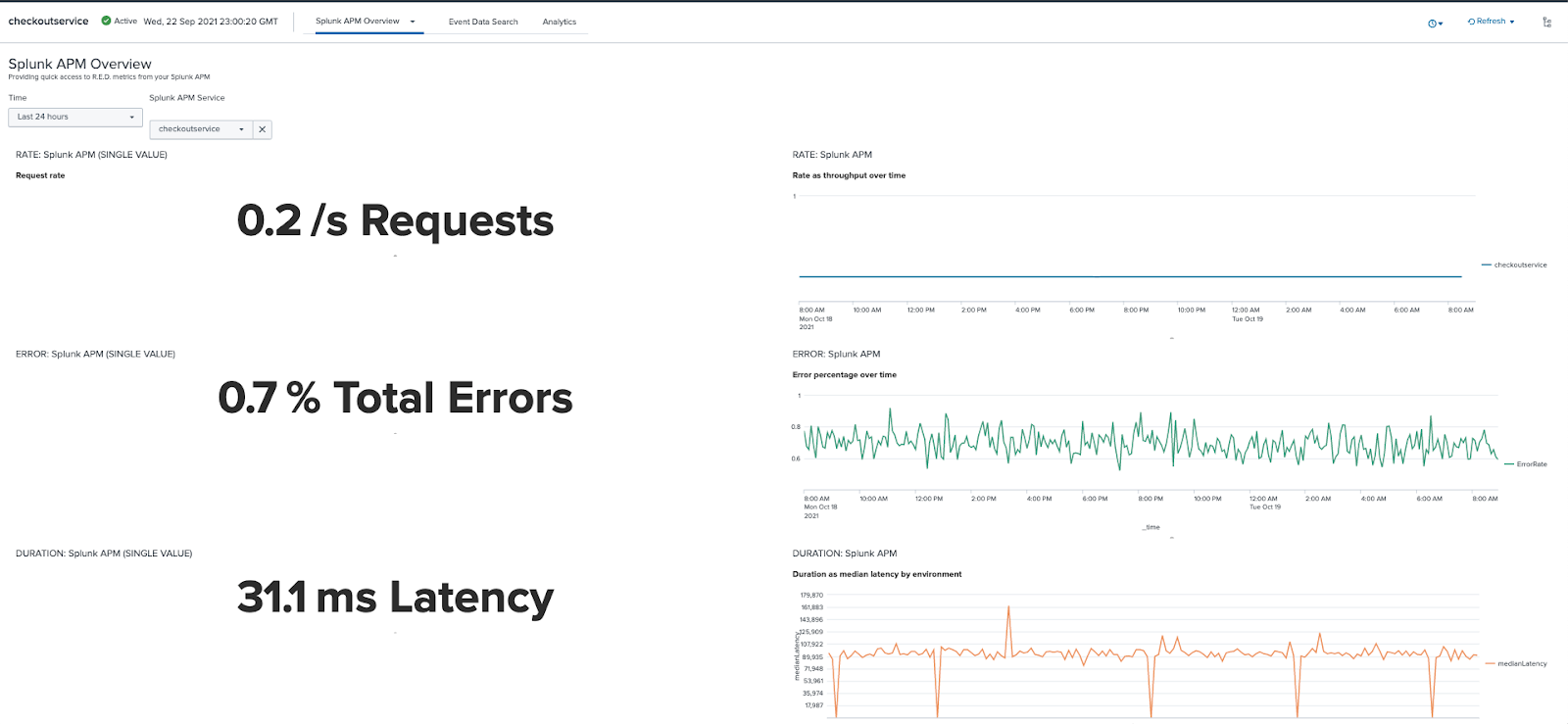The height and width of the screenshot is (724, 1568).
Task: Expand the Splunk APM Service checkoutservice dropdown
Action: [201, 129]
